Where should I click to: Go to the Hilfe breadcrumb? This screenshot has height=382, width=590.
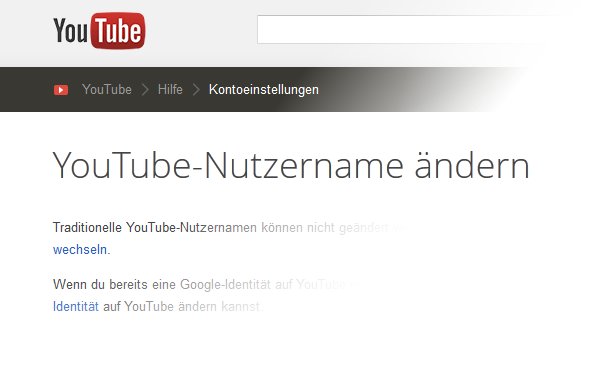pos(170,90)
